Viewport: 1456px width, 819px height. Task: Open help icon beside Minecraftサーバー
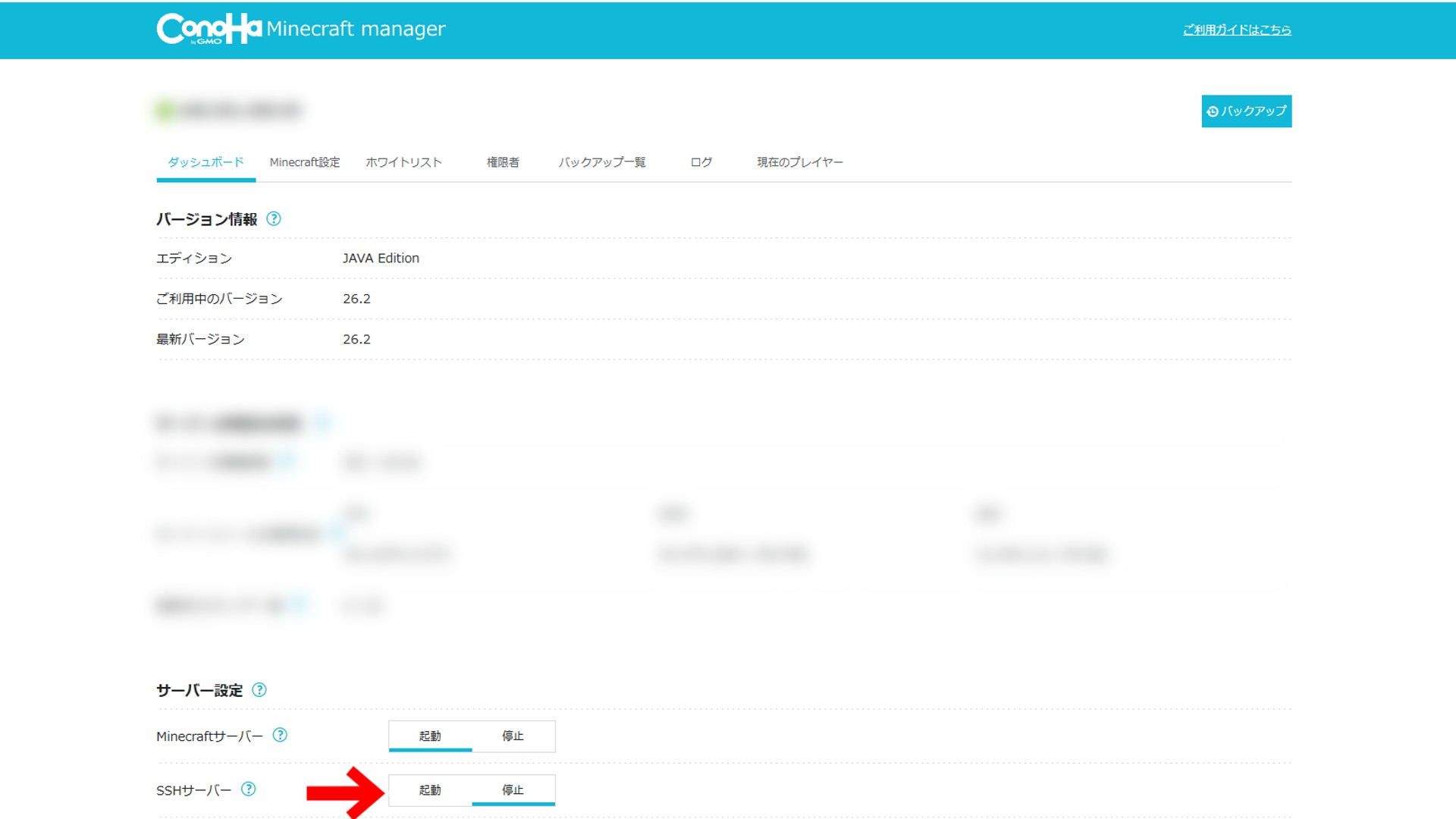coord(280,735)
